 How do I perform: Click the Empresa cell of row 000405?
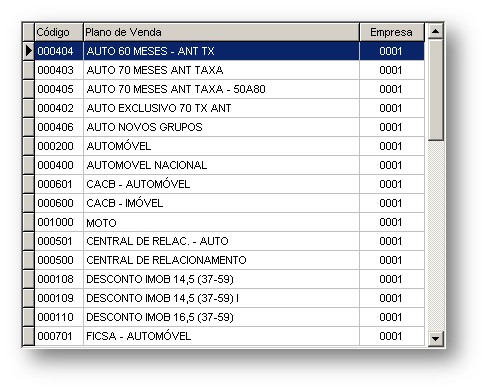pyautogui.click(x=392, y=89)
